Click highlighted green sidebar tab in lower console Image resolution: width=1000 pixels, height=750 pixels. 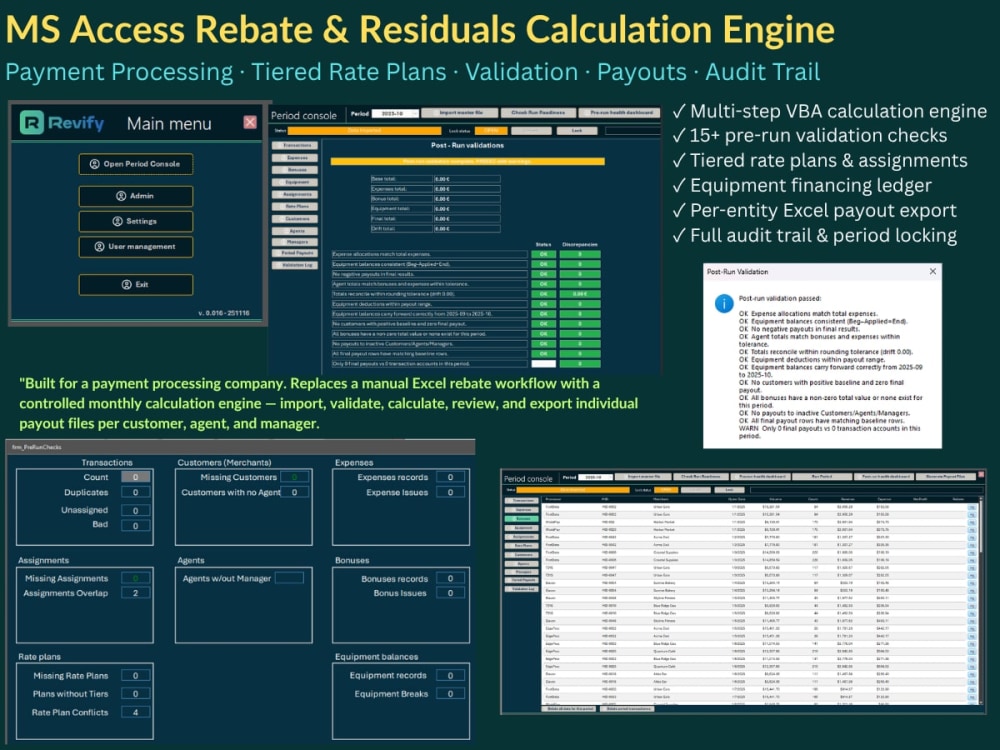point(522,519)
